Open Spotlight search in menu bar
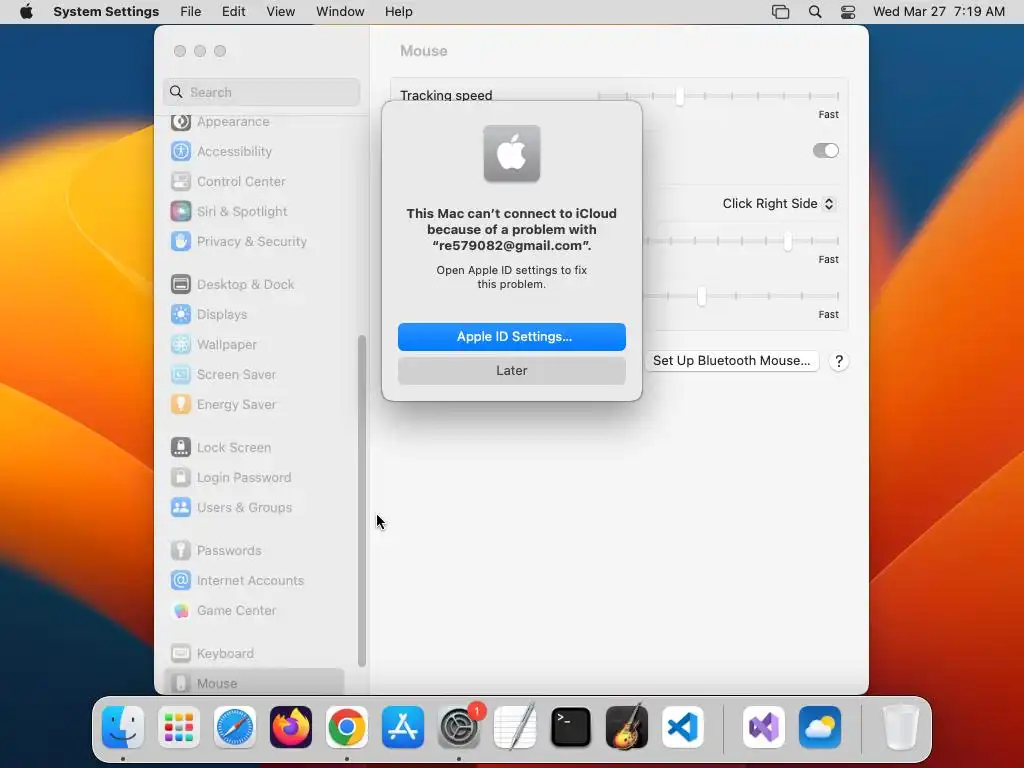1024x768 pixels. click(x=815, y=12)
